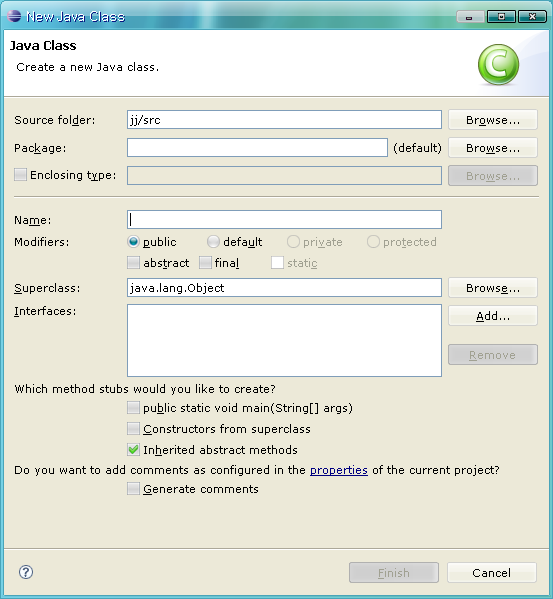Select the public modifier radio button

pos(133,241)
